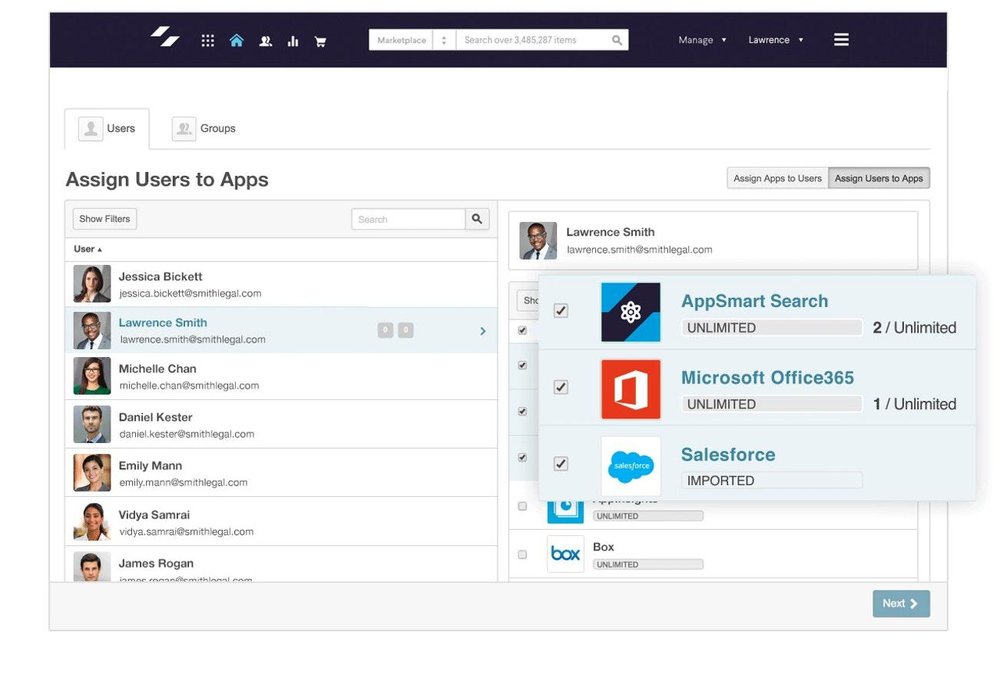Screen dimensions: 1000x675
Task: Select the James Rogan user row
Action: pyautogui.click(x=281, y=564)
